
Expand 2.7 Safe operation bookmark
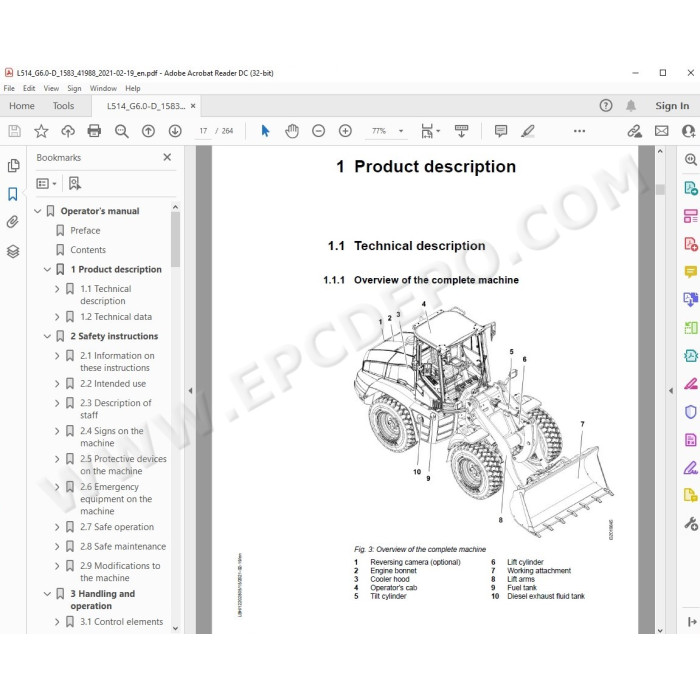click(57, 527)
